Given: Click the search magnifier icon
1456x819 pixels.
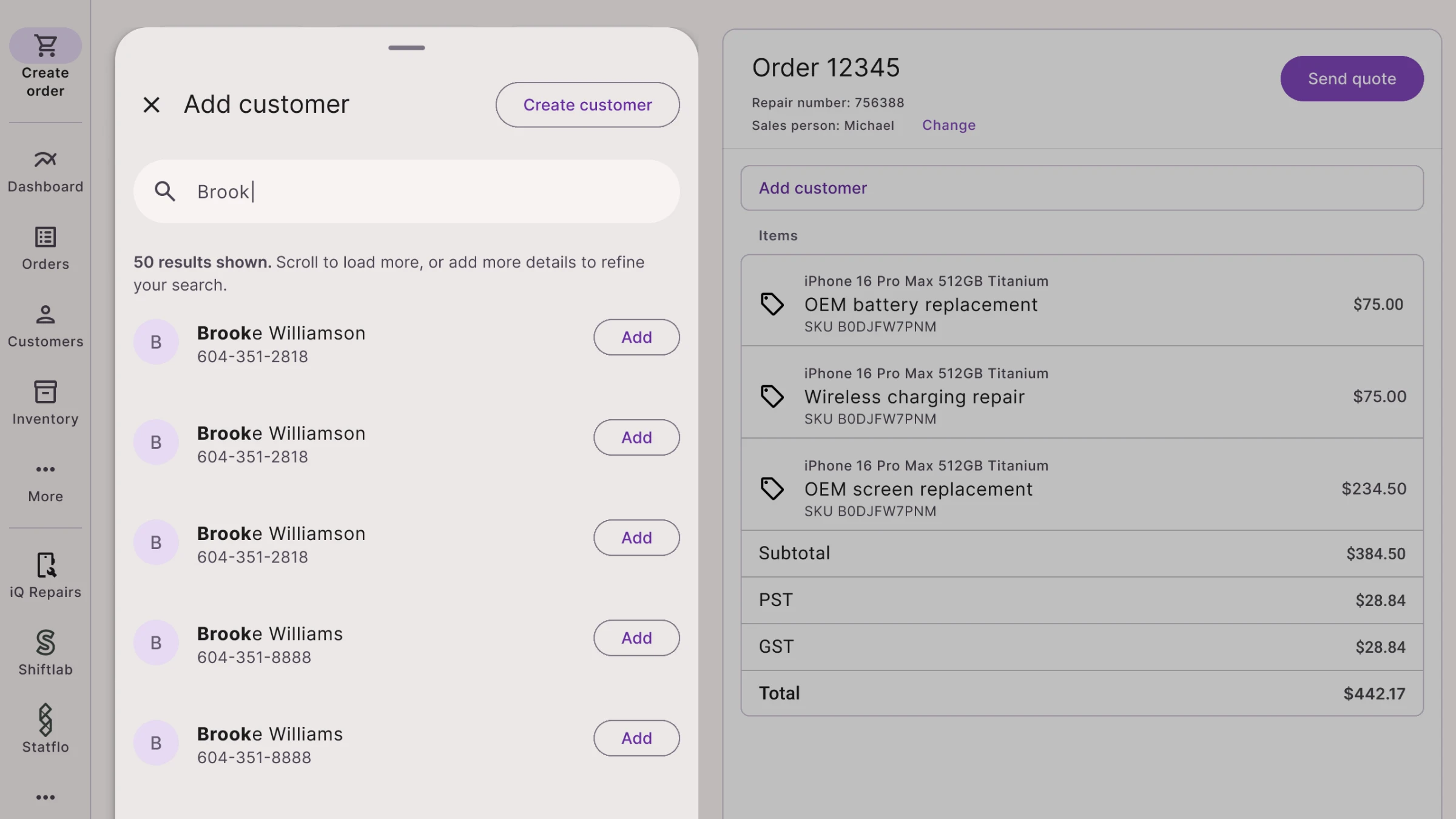Looking at the screenshot, I should point(165,192).
